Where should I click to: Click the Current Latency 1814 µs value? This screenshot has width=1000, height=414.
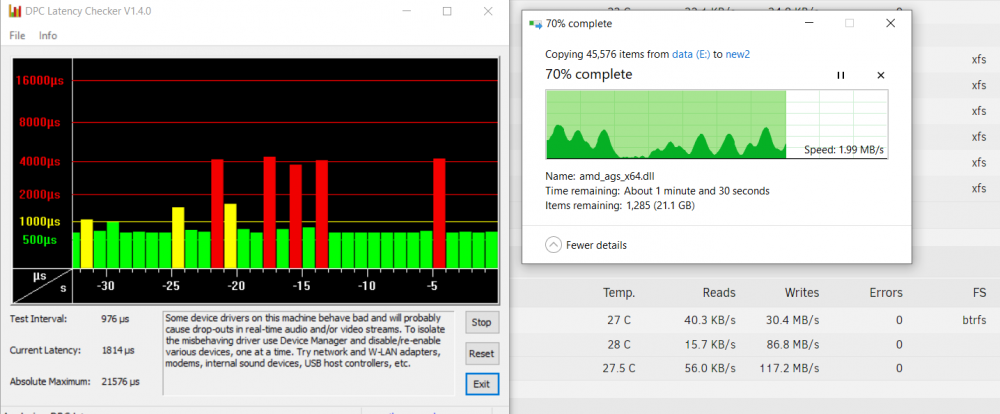[118, 350]
